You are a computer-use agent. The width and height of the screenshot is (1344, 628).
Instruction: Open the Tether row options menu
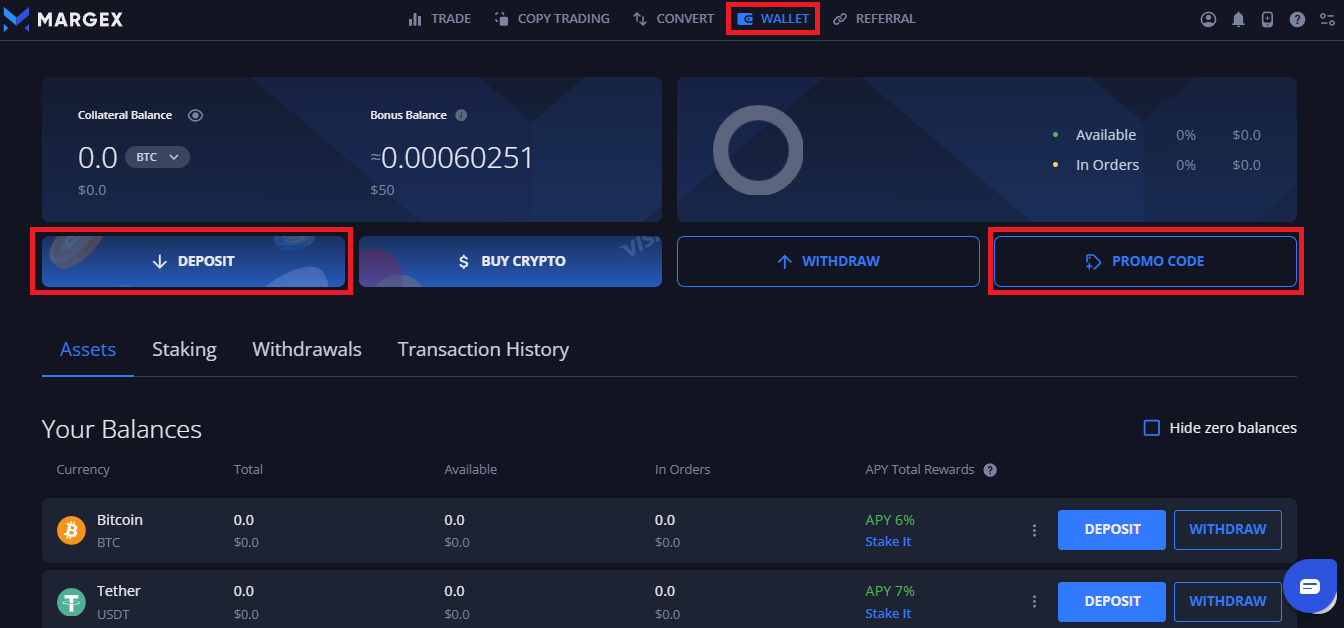coord(1034,601)
